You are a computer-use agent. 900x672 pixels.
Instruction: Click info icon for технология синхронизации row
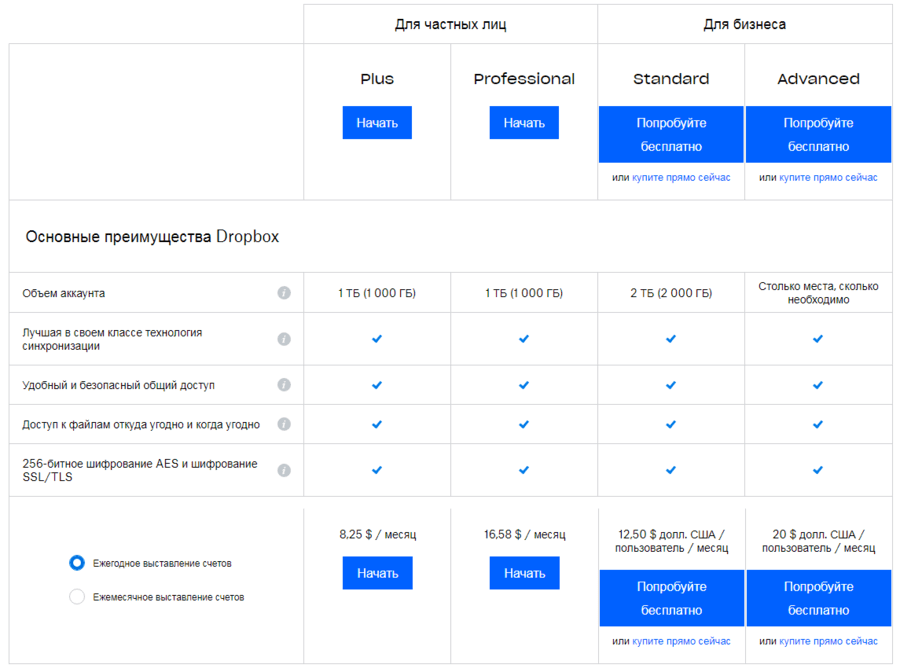click(284, 339)
